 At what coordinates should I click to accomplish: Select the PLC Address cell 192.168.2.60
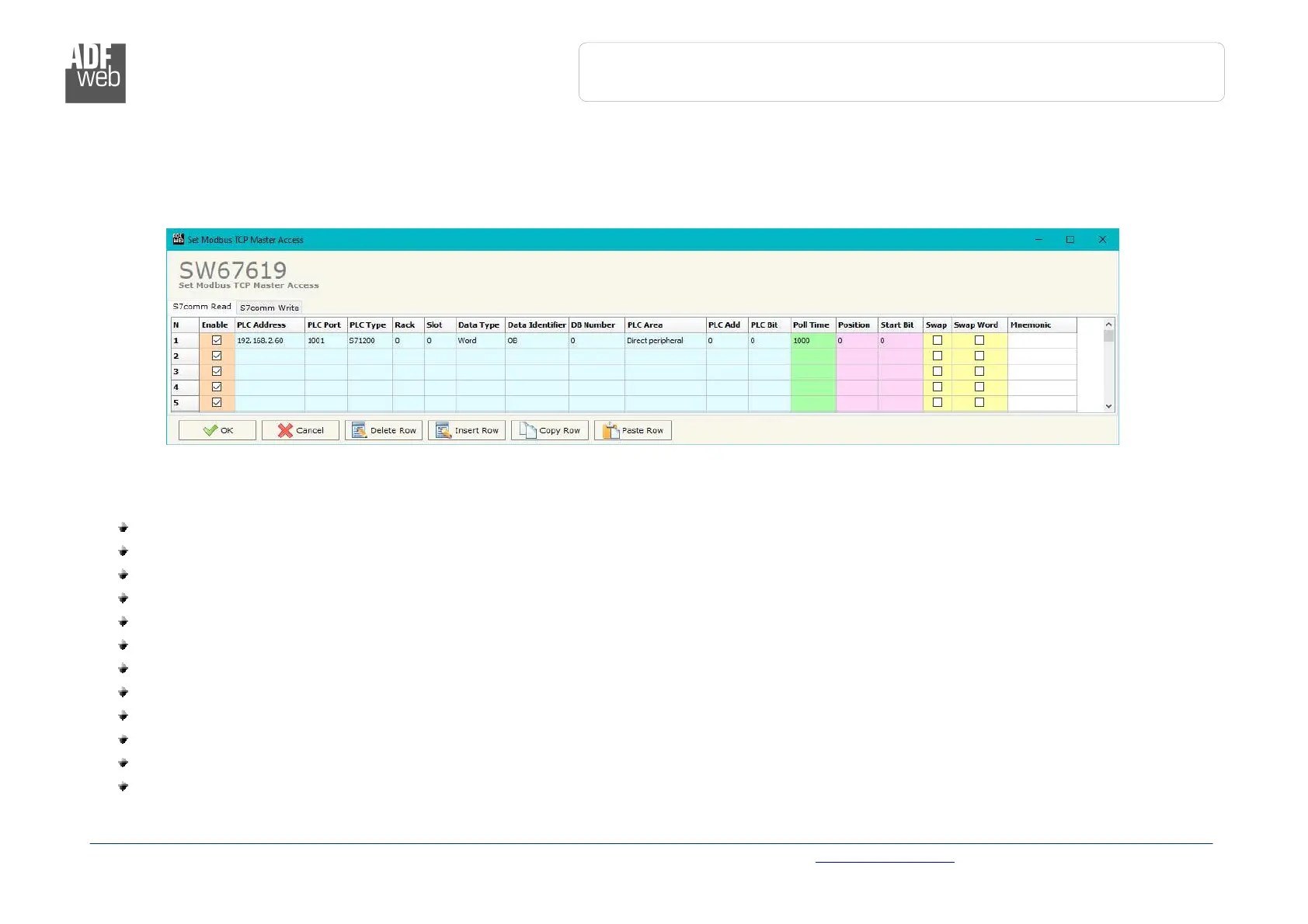pos(270,341)
